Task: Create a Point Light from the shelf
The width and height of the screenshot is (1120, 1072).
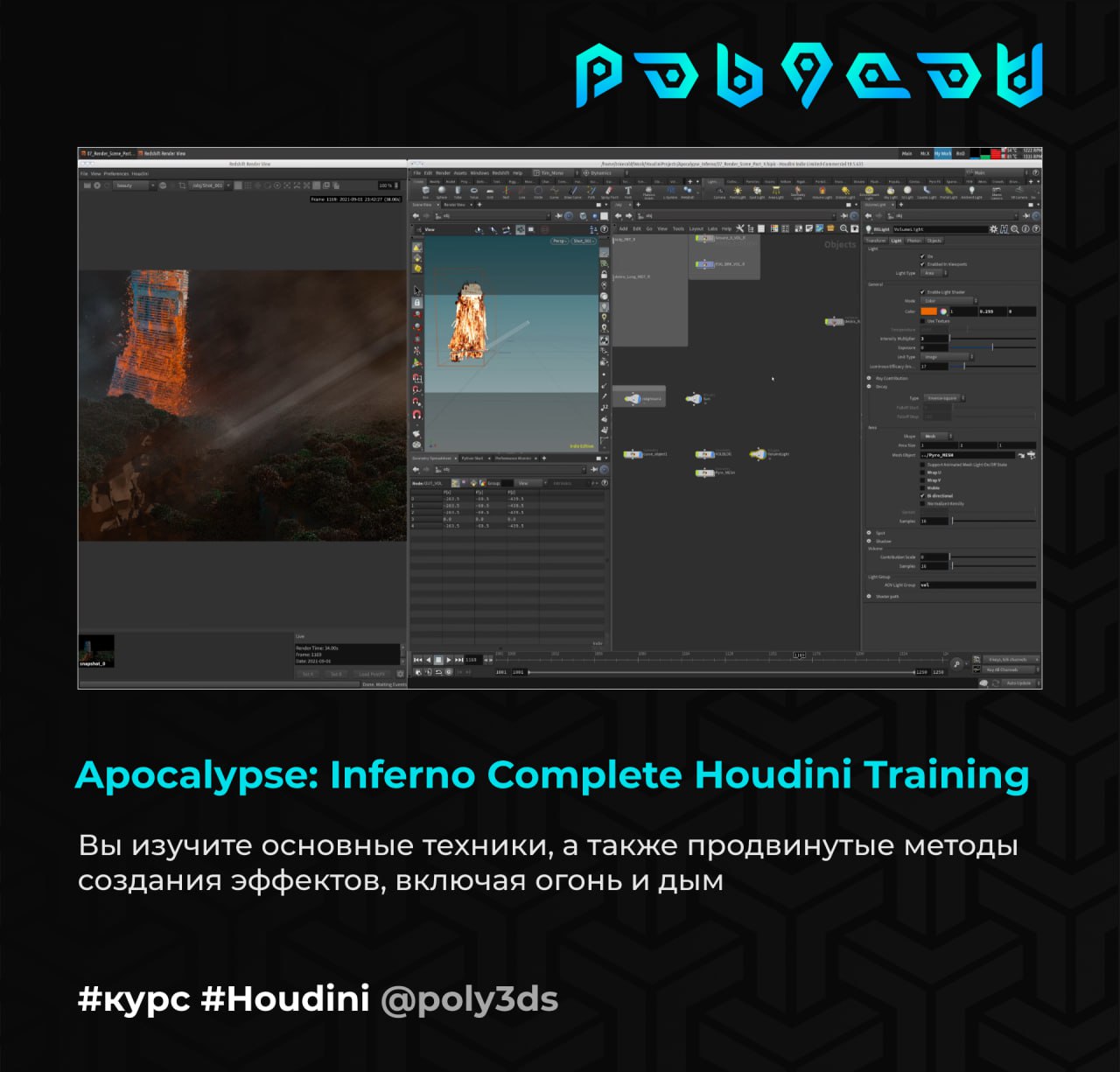Action: [x=738, y=193]
